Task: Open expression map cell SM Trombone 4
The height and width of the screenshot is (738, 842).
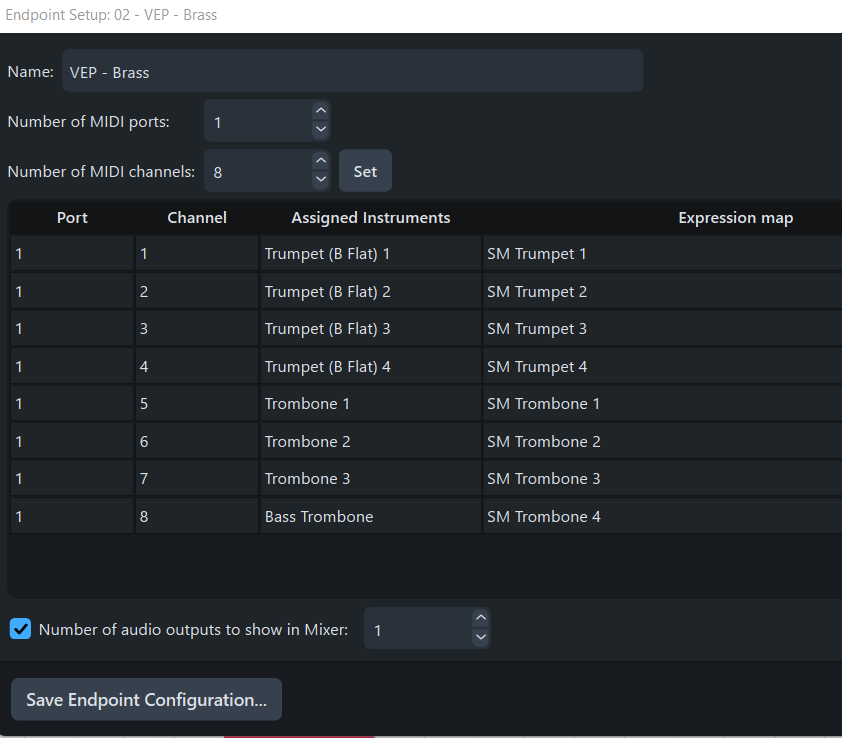Action: point(660,517)
